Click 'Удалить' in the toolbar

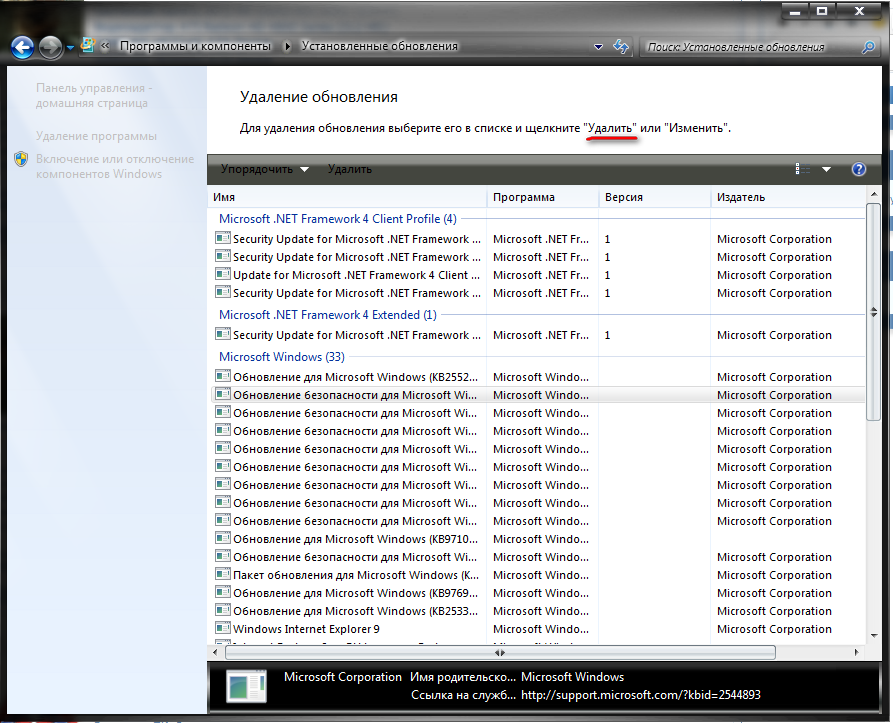point(350,169)
